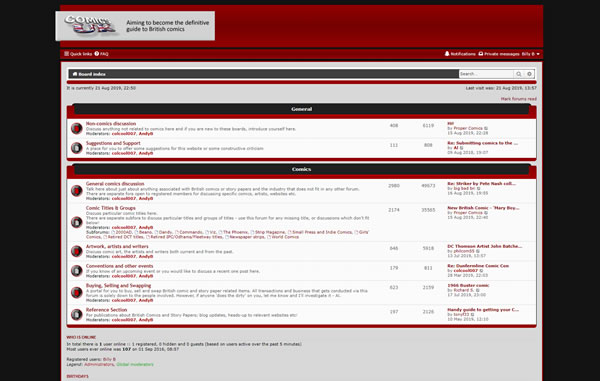Open the General category header
This screenshot has height=381, width=600.
coord(302,109)
